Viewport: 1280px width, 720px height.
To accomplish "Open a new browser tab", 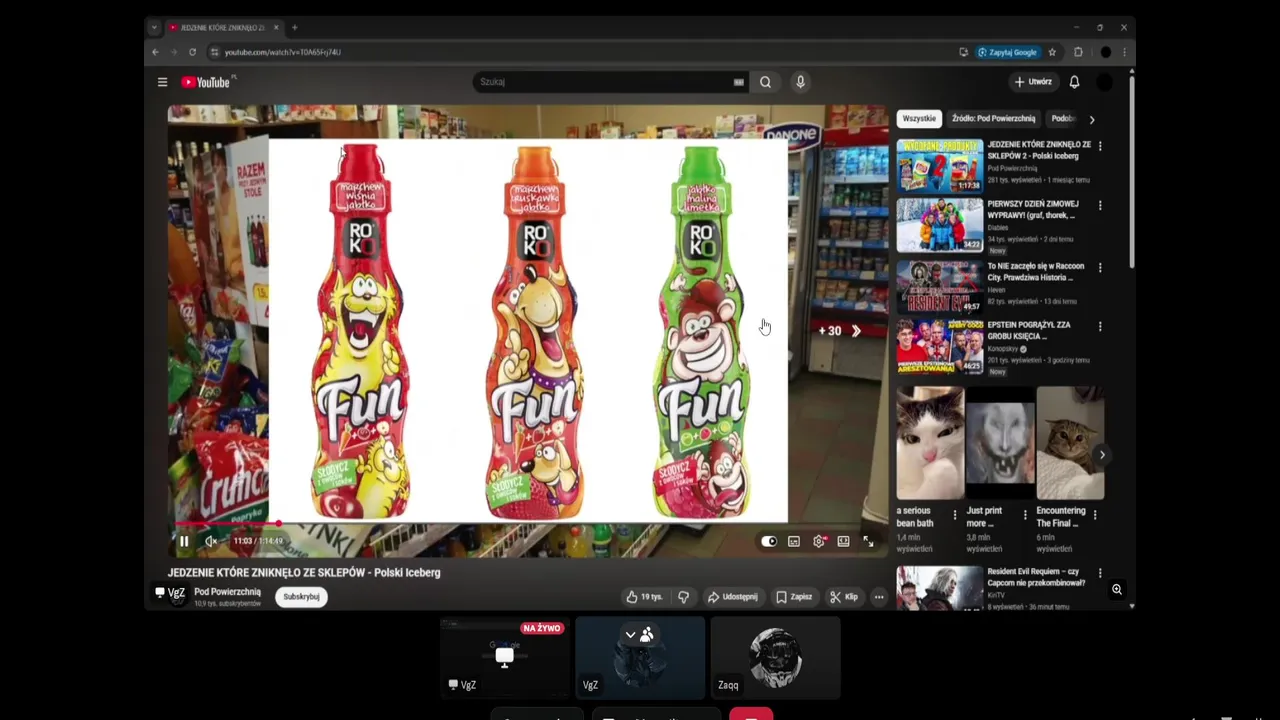I will click(x=294, y=27).
